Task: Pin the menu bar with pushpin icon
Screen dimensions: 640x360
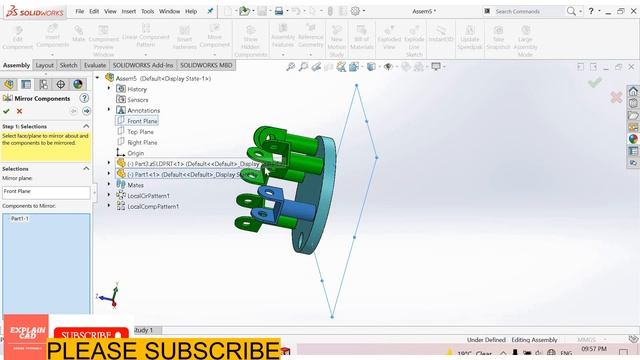Action: [210, 11]
